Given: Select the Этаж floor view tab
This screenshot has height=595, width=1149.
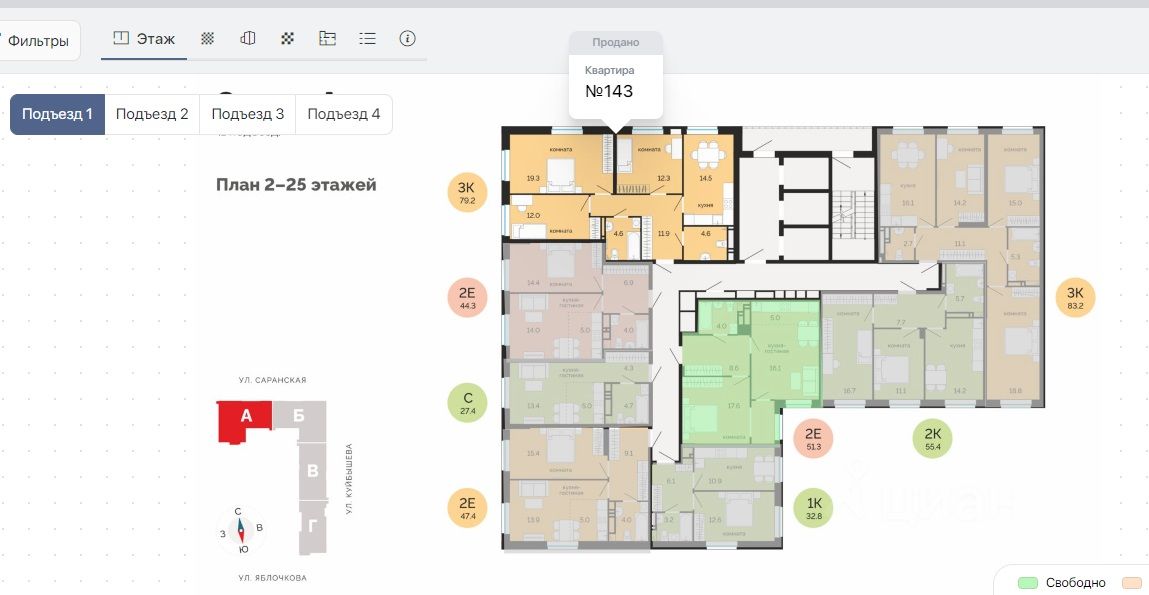Looking at the screenshot, I should click(x=144, y=39).
